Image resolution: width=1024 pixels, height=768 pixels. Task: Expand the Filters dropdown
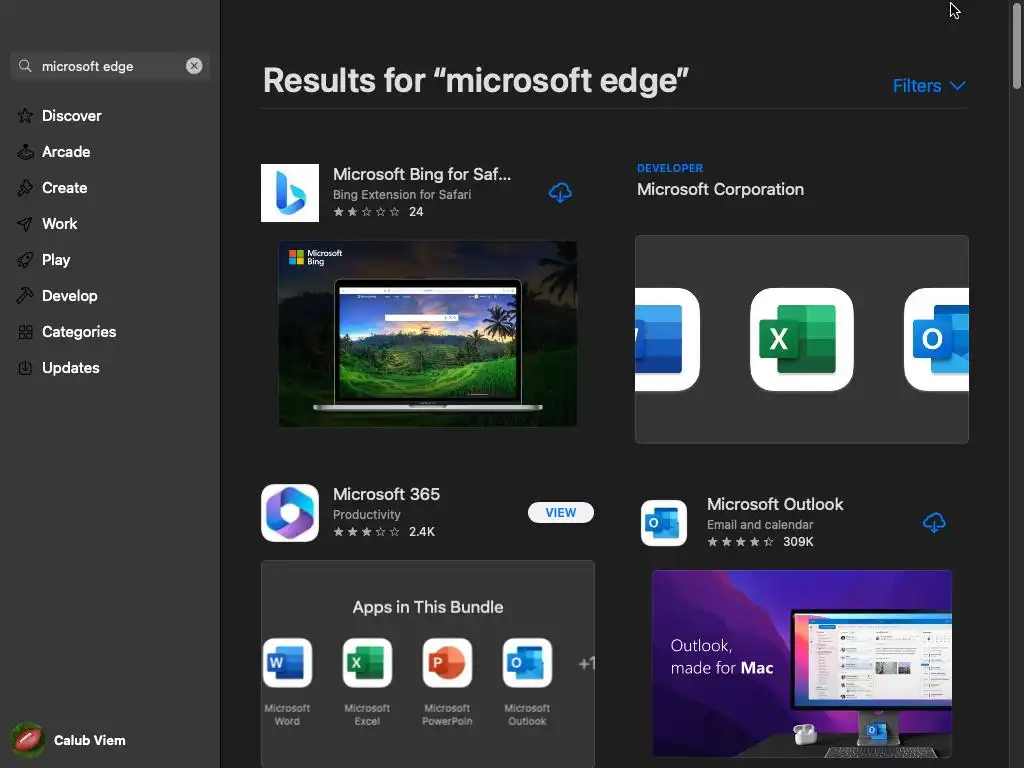click(x=929, y=86)
